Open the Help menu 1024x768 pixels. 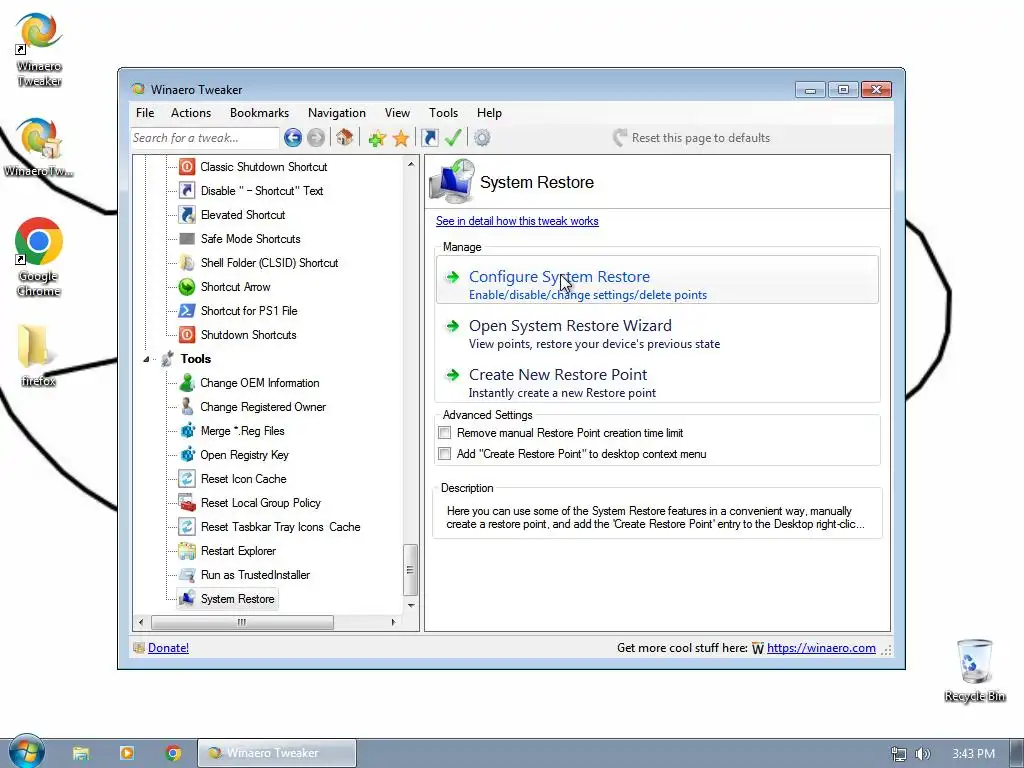pos(489,113)
